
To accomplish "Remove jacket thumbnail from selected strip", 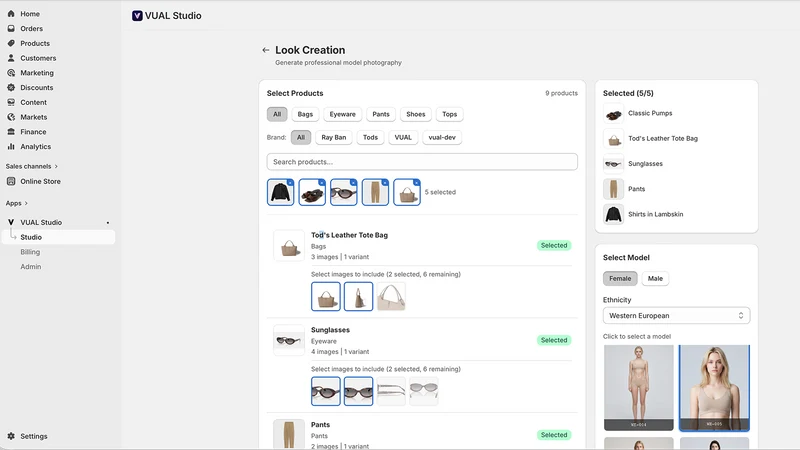I will pyautogui.click(x=290, y=182).
